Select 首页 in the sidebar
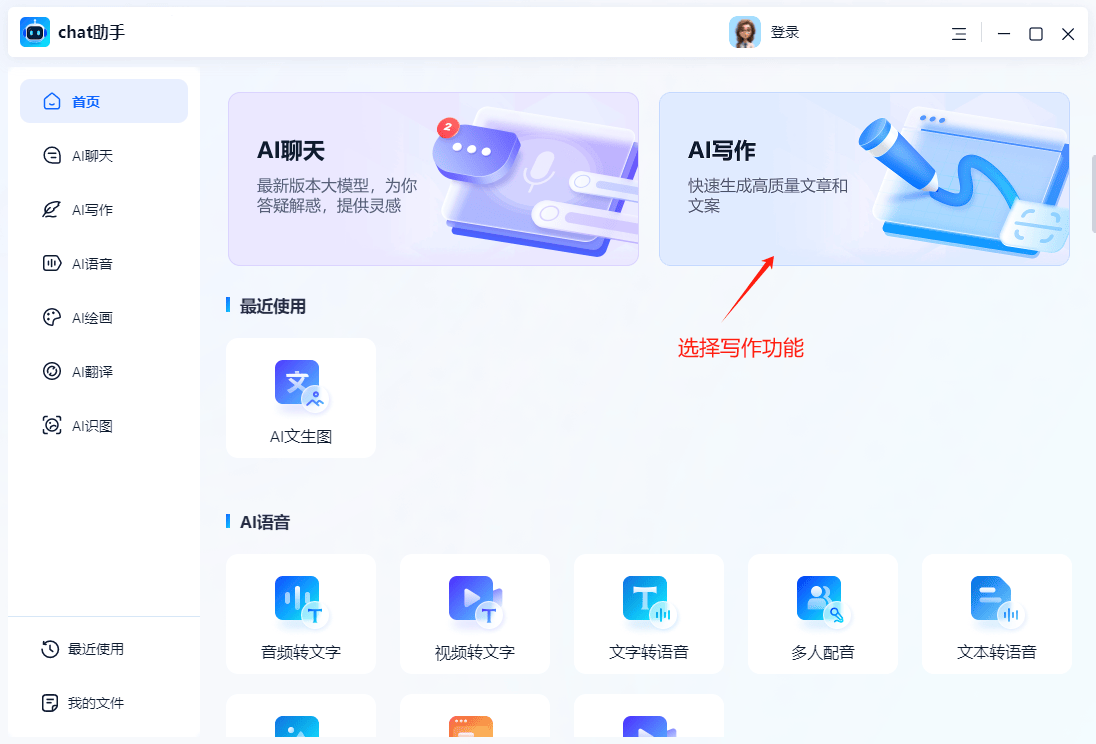1096x744 pixels. [103, 102]
